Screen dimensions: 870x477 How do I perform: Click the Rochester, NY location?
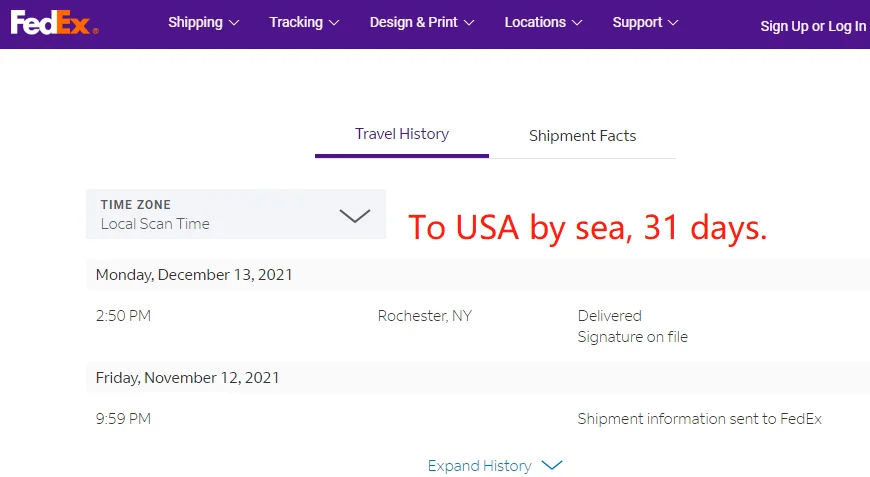(424, 316)
